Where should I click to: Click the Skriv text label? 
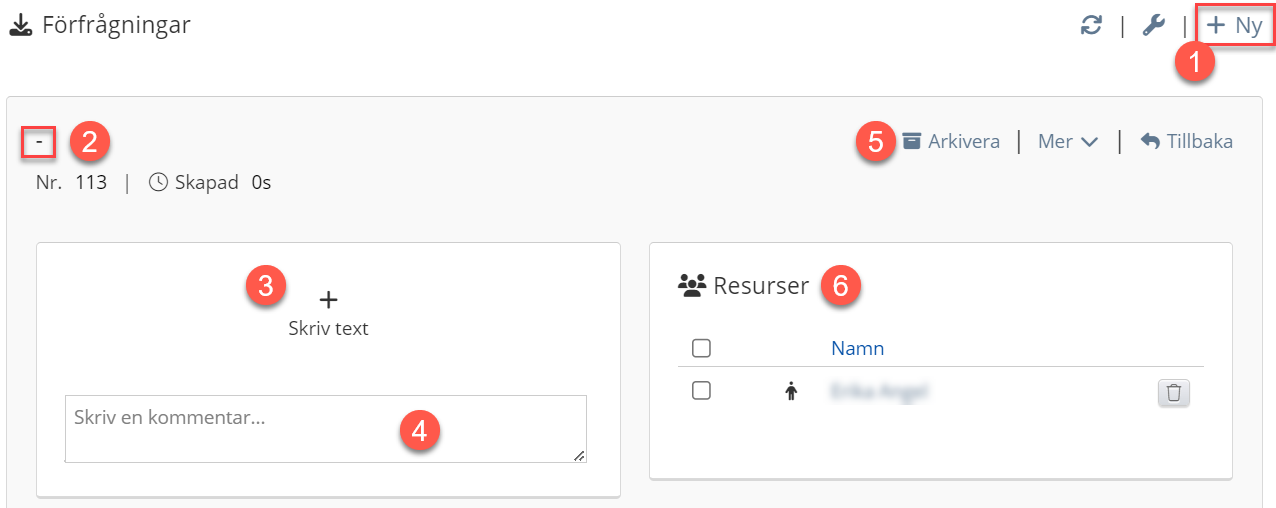(x=328, y=328)
